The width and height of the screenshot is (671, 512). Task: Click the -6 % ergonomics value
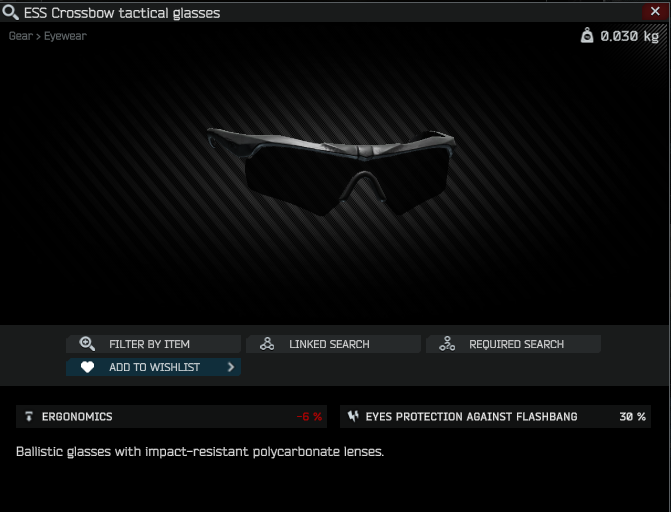[309, 417]
